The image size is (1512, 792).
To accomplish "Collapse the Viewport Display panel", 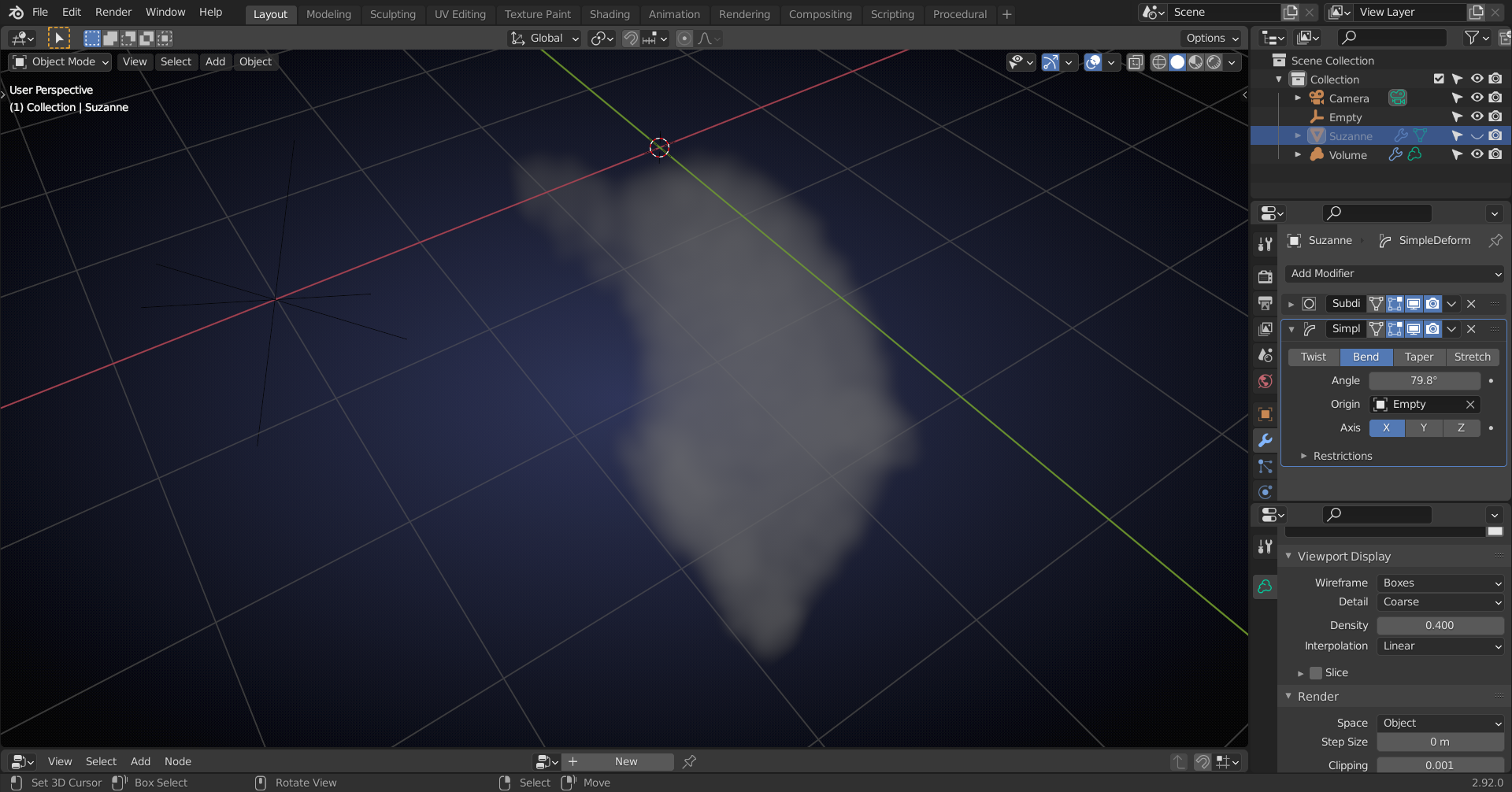I will tap(1288, 556).
